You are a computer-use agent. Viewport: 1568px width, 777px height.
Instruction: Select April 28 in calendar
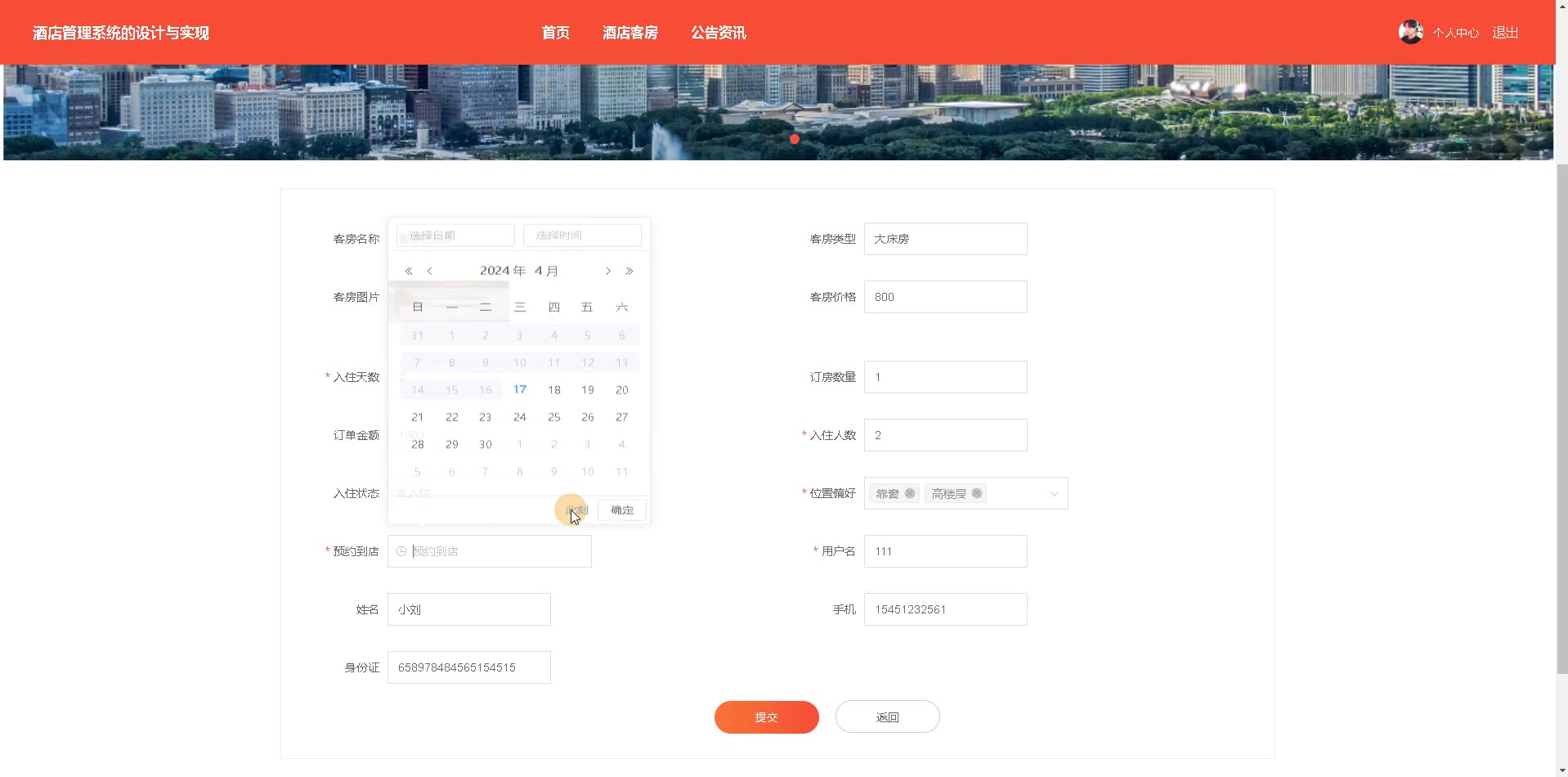(x=418, y=444)
